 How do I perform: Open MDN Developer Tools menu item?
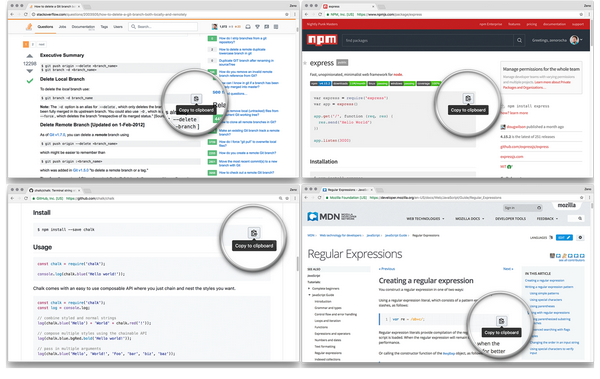tap(510, 219)
